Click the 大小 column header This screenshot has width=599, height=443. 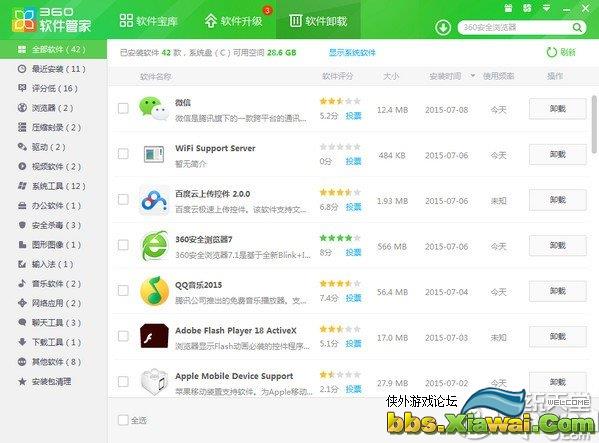click(x=391, y=76)
